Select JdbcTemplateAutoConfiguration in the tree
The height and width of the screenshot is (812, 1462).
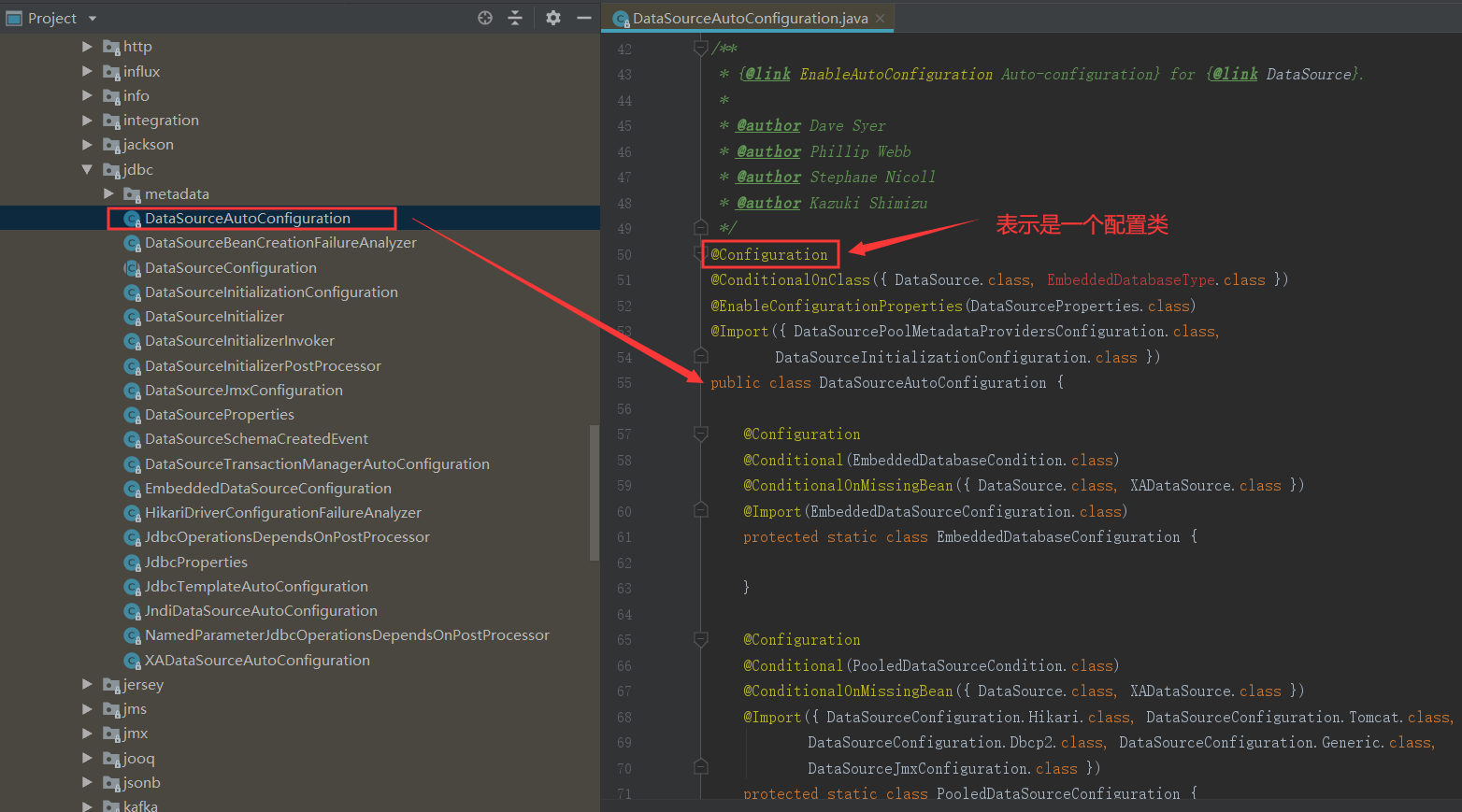[256, 586]
